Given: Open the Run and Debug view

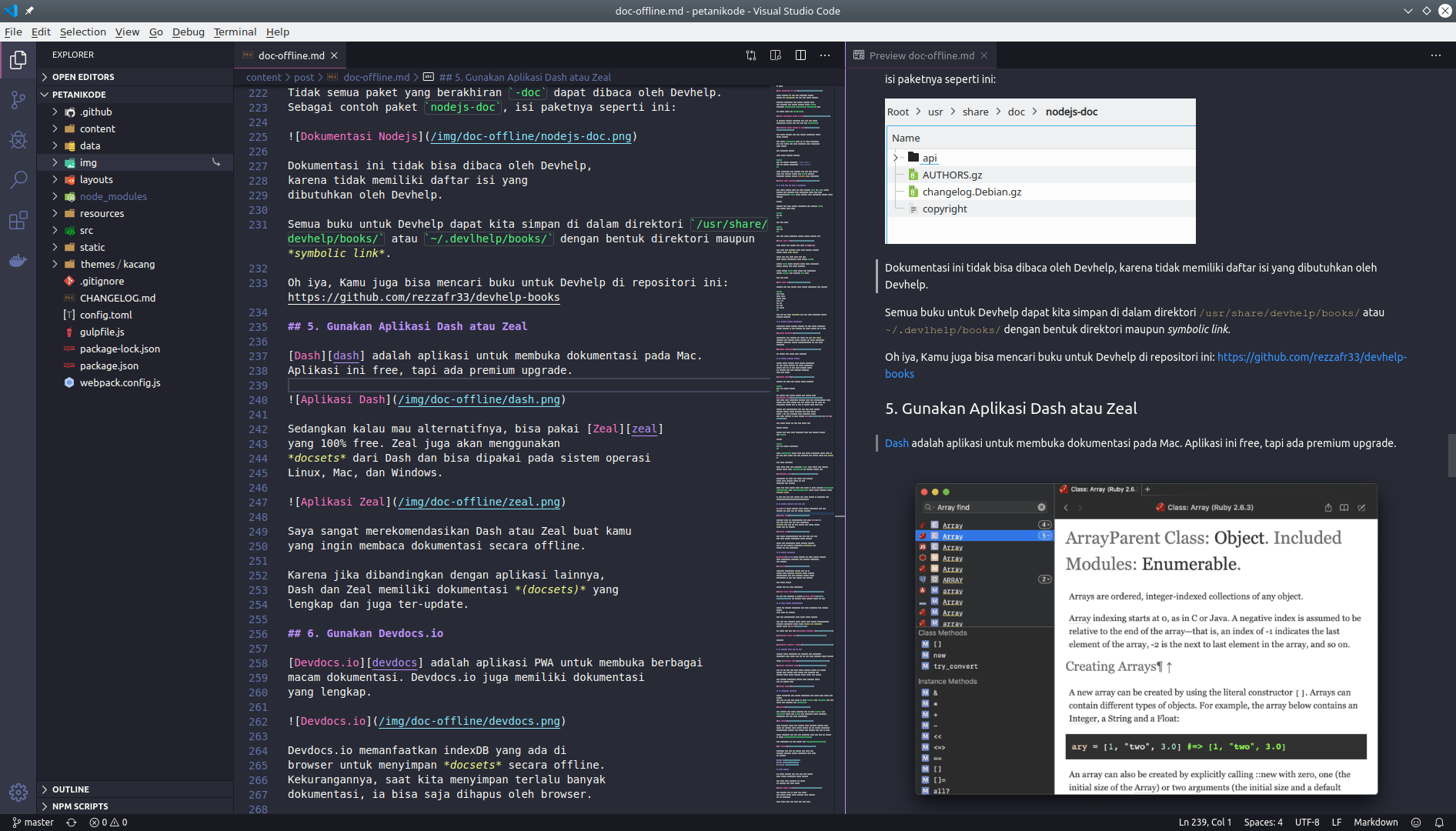Looking at the screenshot, I should (x=18, y=140).
